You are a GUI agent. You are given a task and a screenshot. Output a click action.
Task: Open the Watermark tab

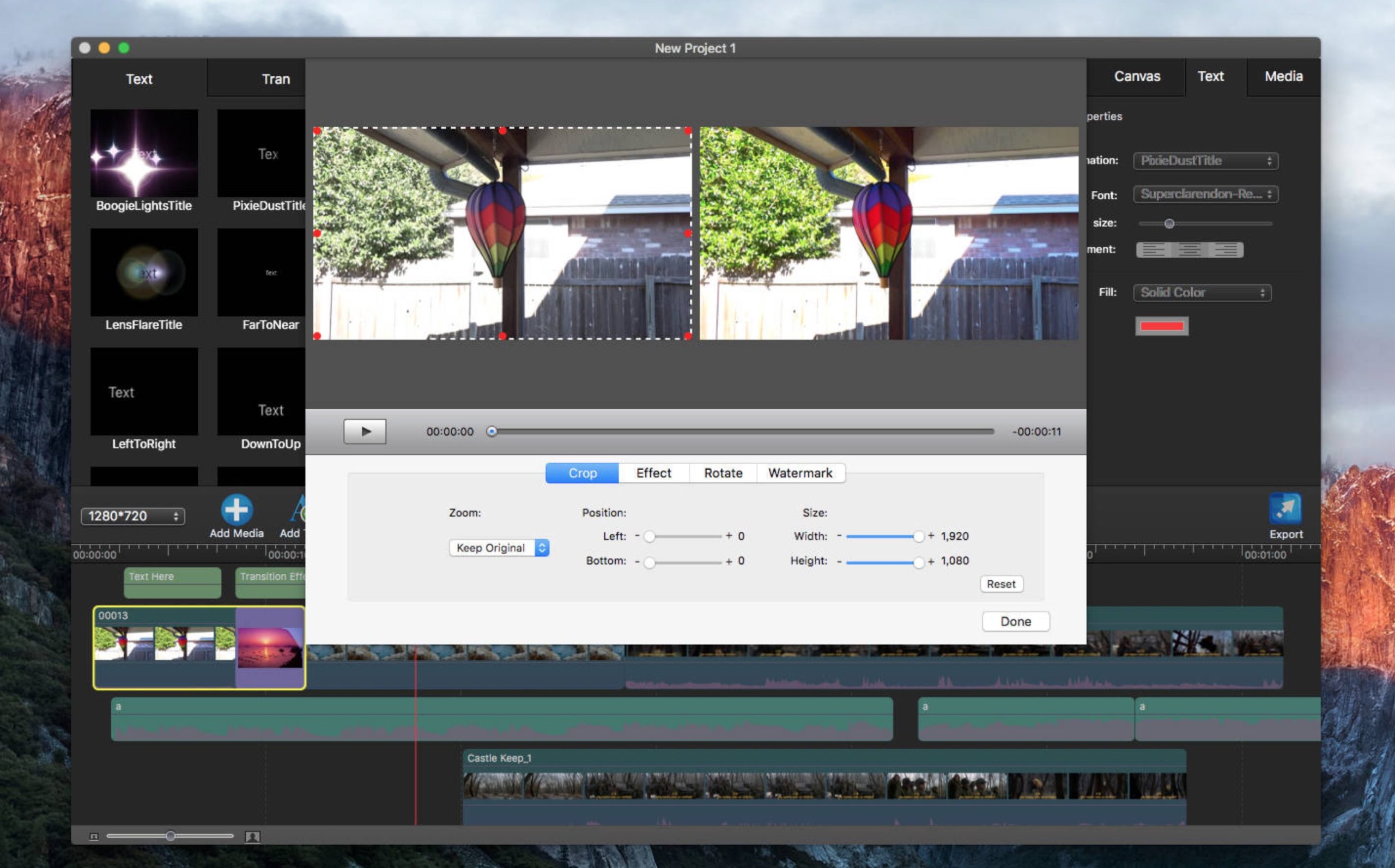pos(800,473)
